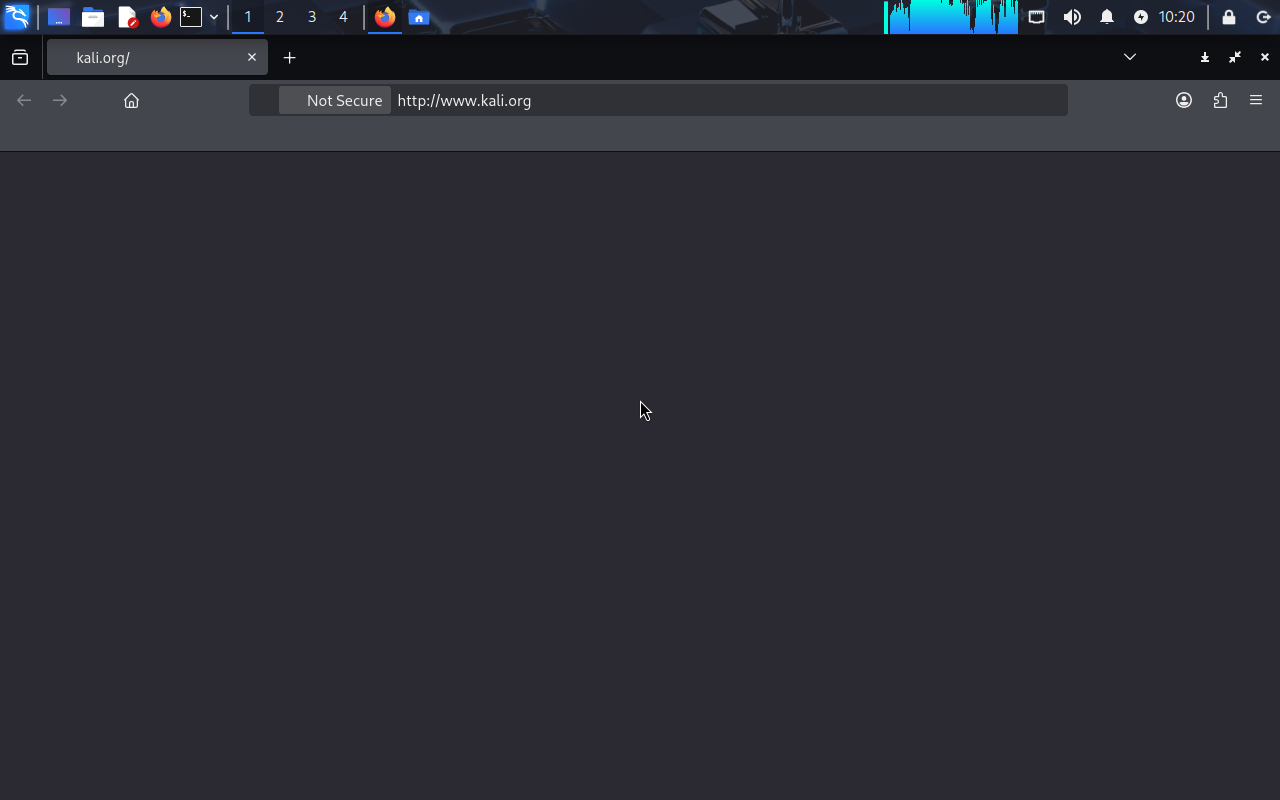
Task: Click the Not Secure site info badge
Action: tap(335, 100)
